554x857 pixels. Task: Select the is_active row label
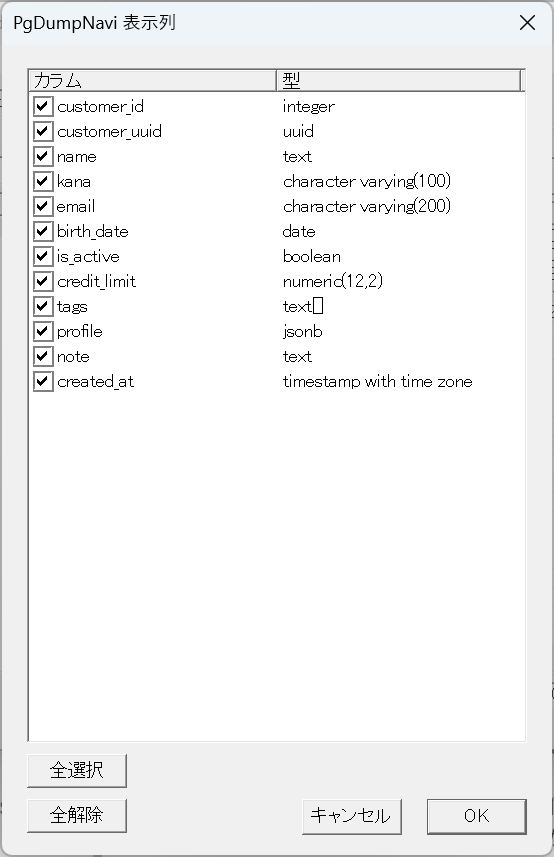pos(88,257)
